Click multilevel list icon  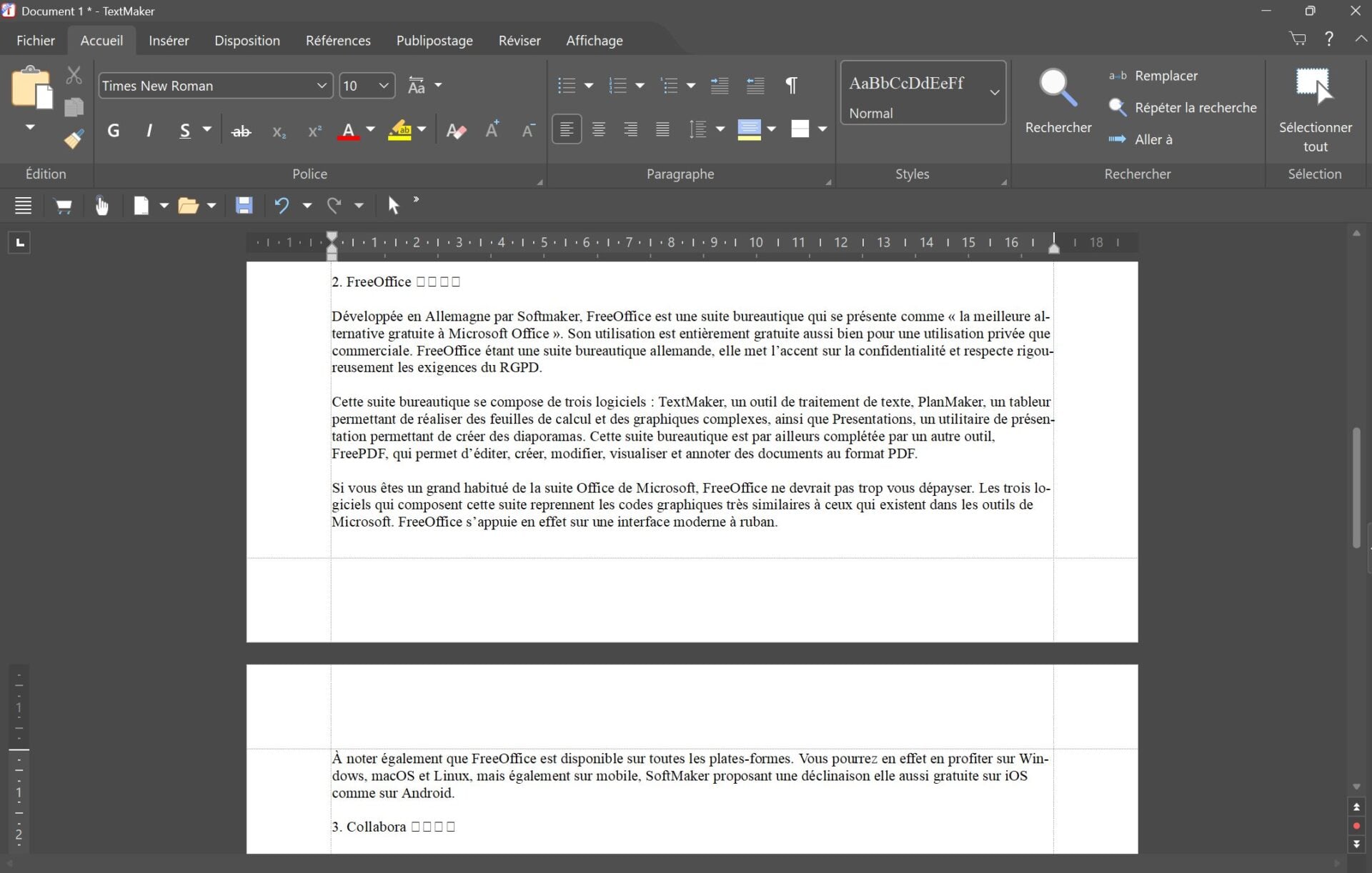pos(669,86)
